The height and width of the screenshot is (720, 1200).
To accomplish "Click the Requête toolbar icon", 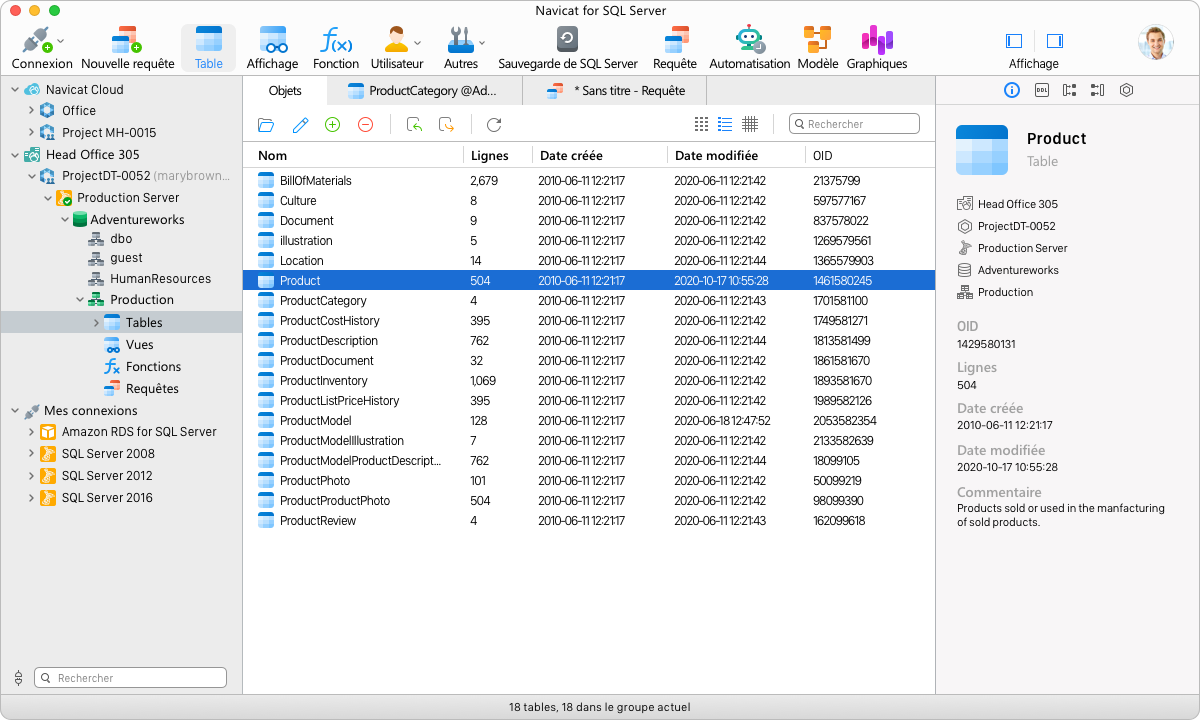I will click(x=677, y=41).
